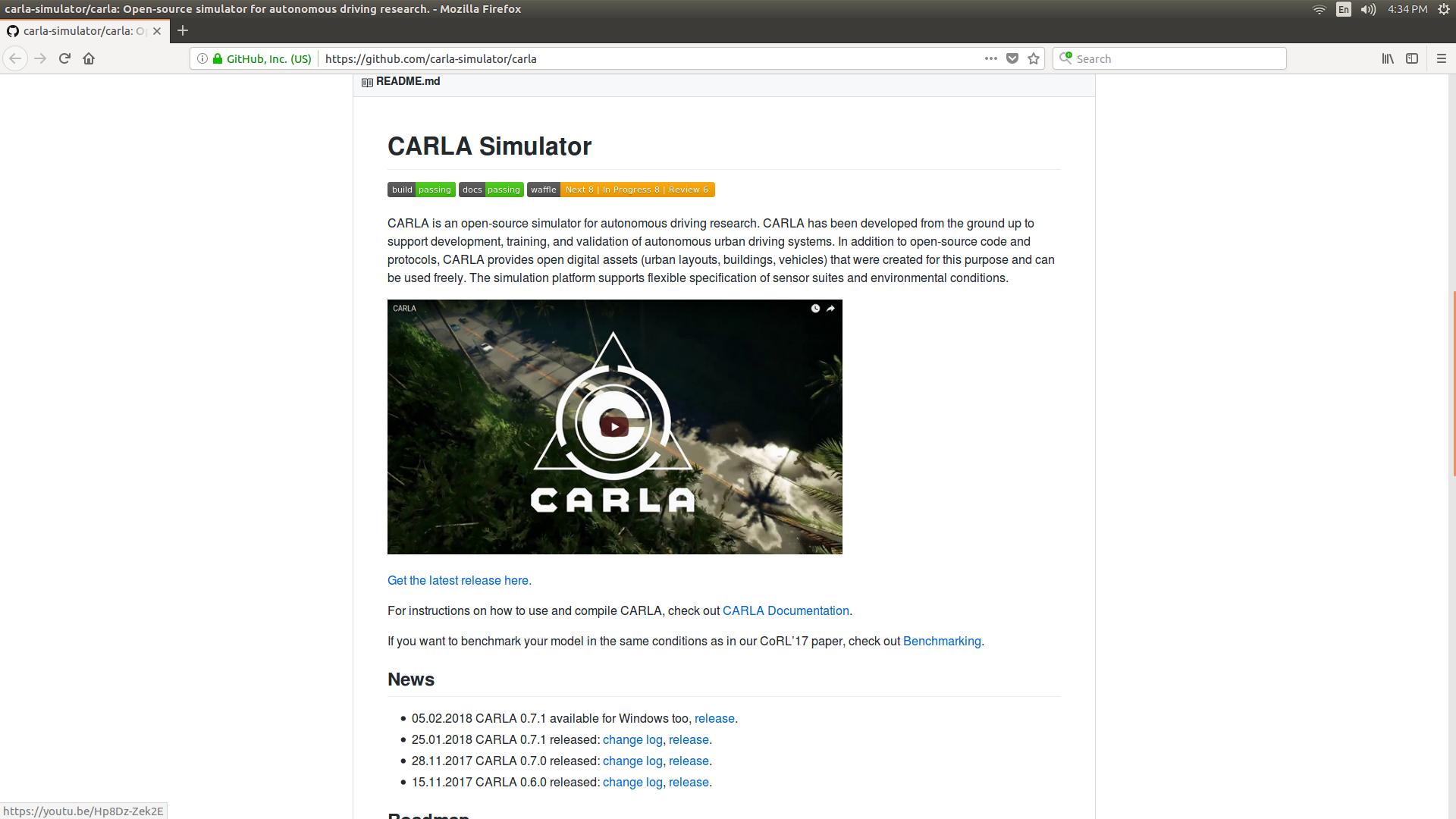Open the Firefox hamburger menu
This screenshot has width=1456, height=819.
point(1442,58)
